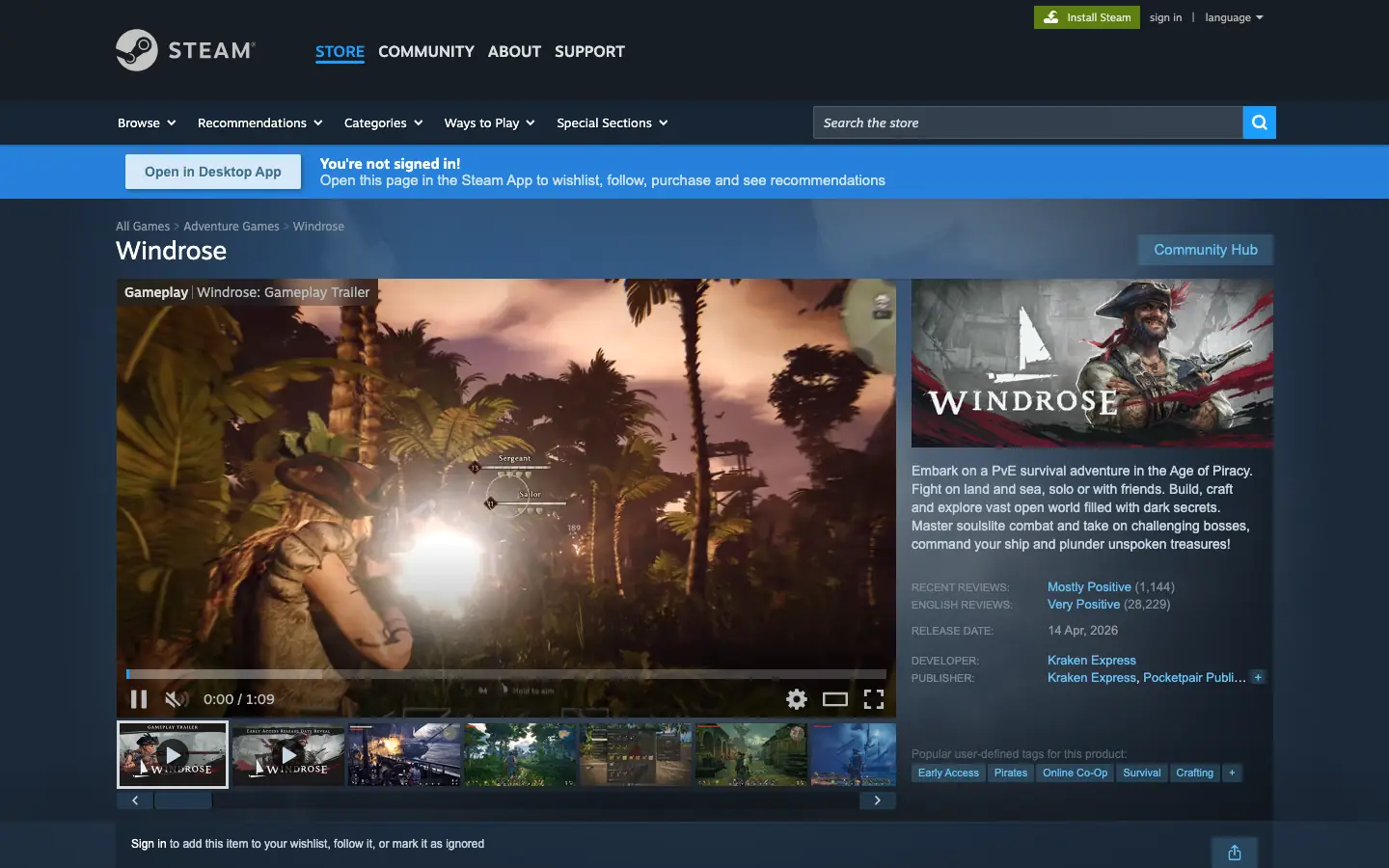Open Kraken Express publisher link

tap(1092, 677)
